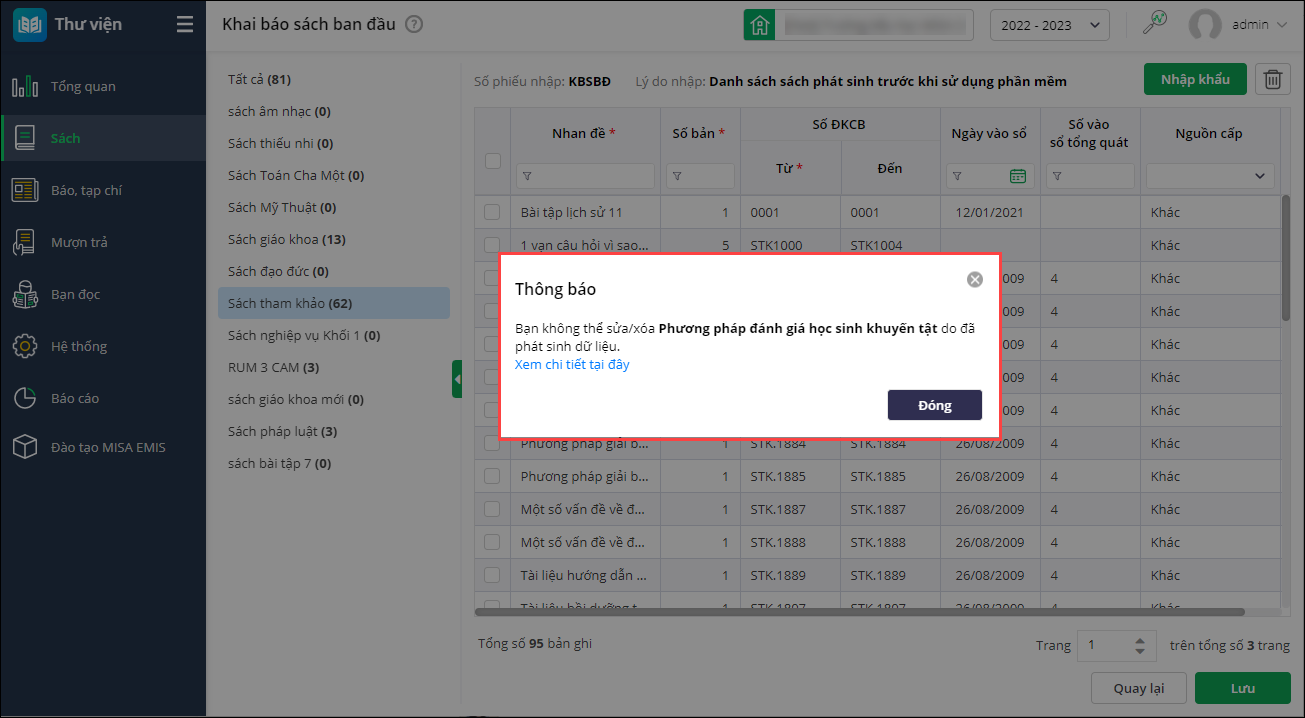Viewport: 1305px width, 718px height.
Task: Select category sách bài tập 7 (0)
Action: click(x=334, y=463)
